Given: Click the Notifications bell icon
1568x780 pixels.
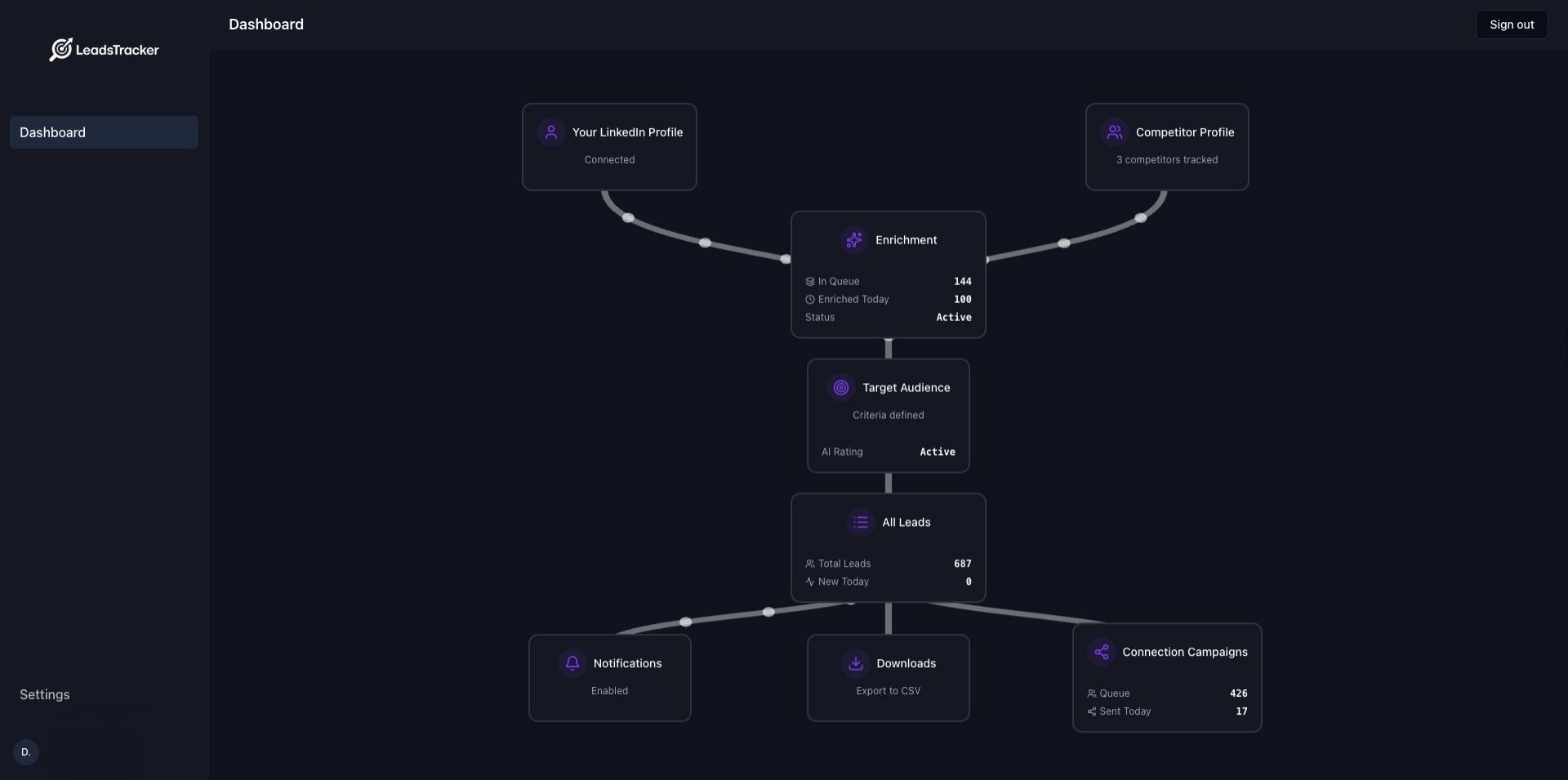Looking at the screenshot, I should click(x=572, y=663).
